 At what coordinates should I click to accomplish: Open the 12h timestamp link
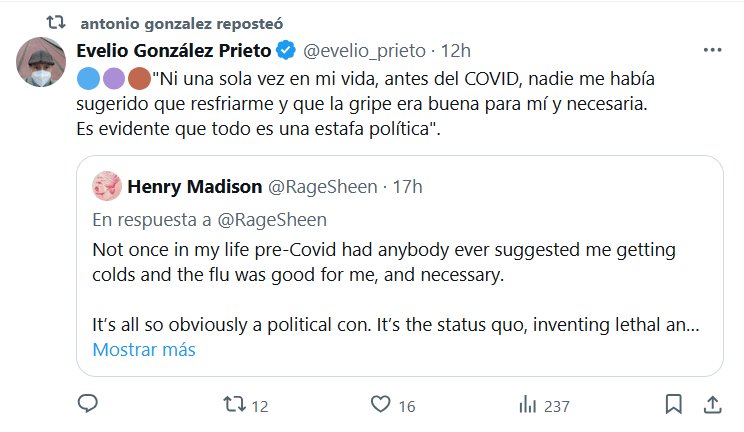456,50
